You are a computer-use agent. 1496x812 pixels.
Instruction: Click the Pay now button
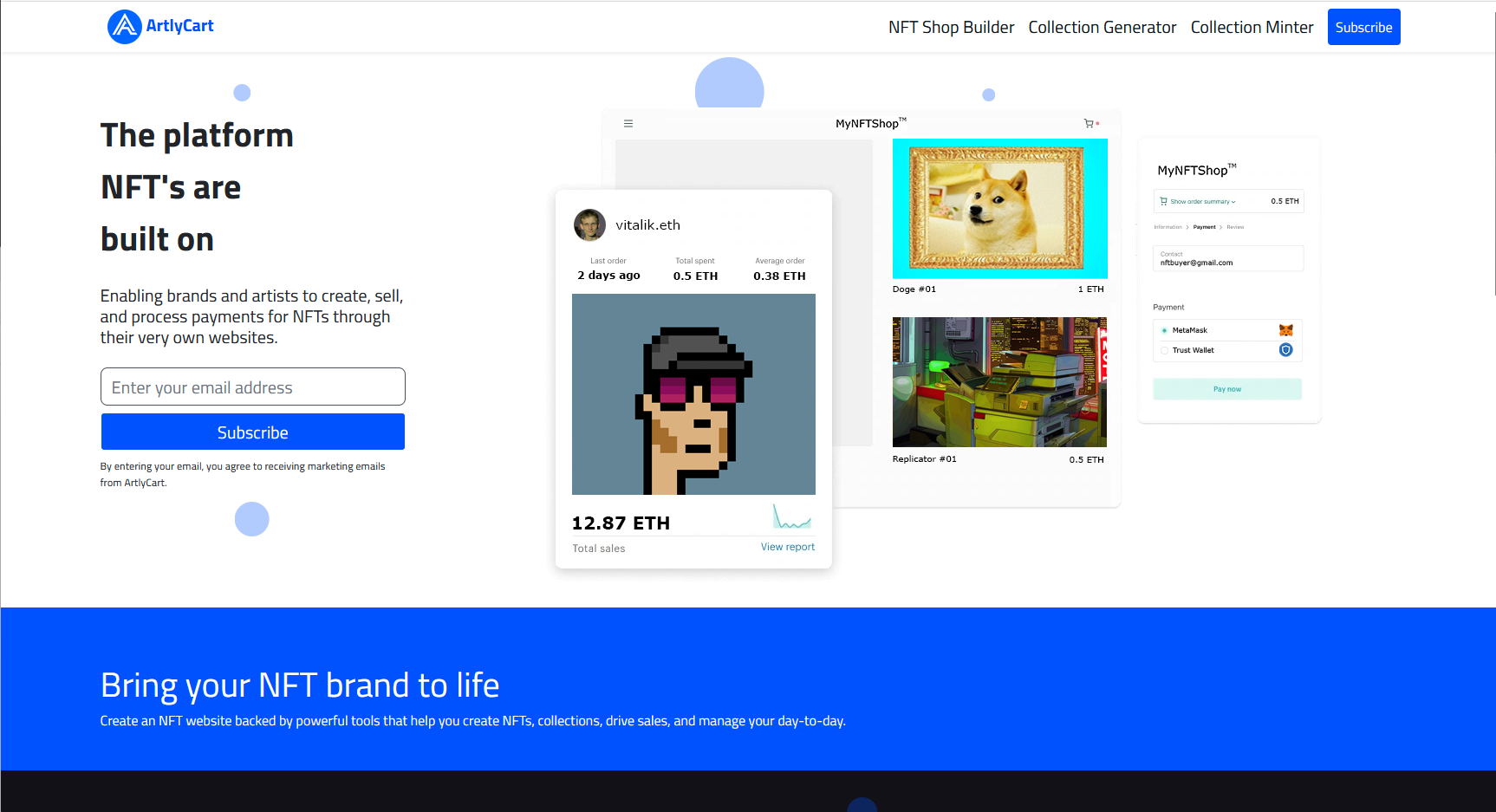point(1226,388)
